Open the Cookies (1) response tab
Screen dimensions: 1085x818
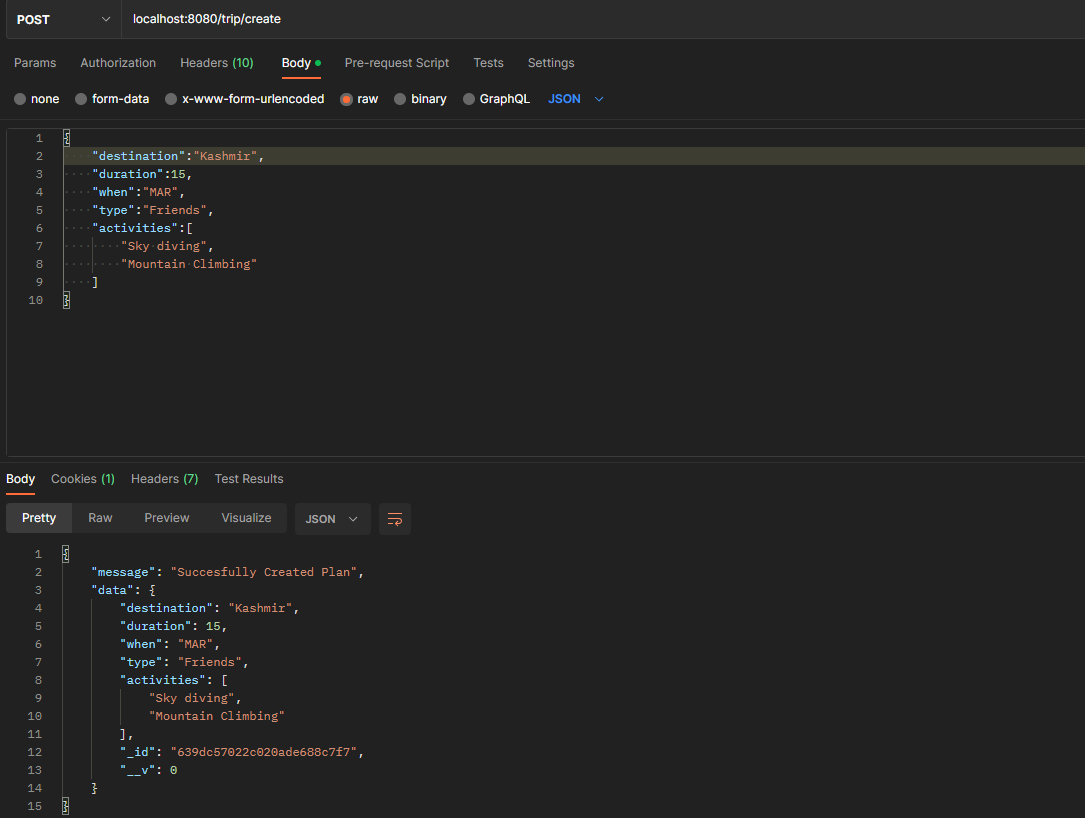83,479
